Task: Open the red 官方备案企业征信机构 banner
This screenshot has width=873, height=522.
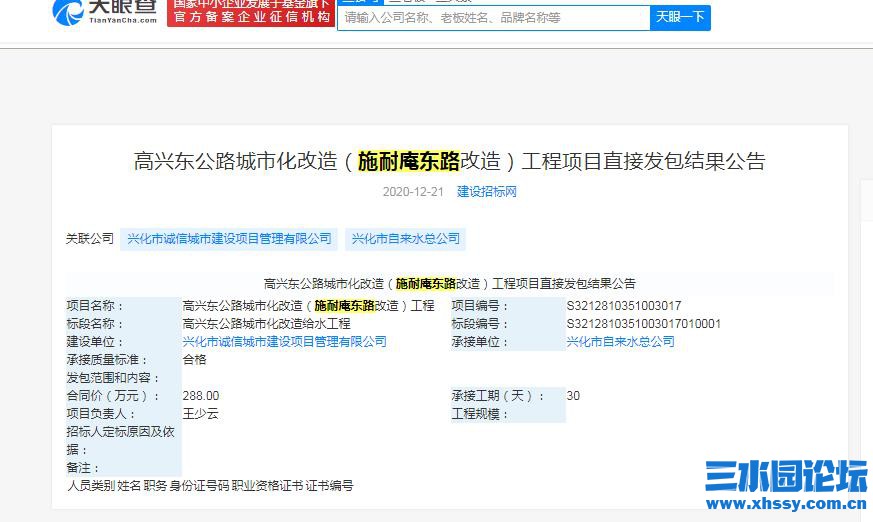Action: pyautogui.click(x=251, y=12)
